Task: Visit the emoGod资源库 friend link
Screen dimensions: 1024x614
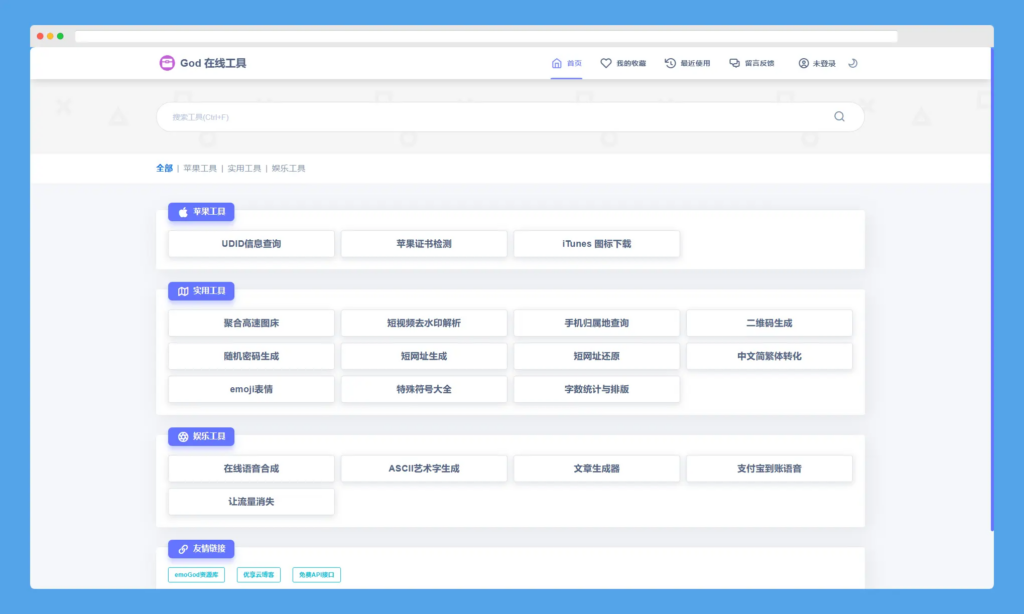Action: [197, 575]
